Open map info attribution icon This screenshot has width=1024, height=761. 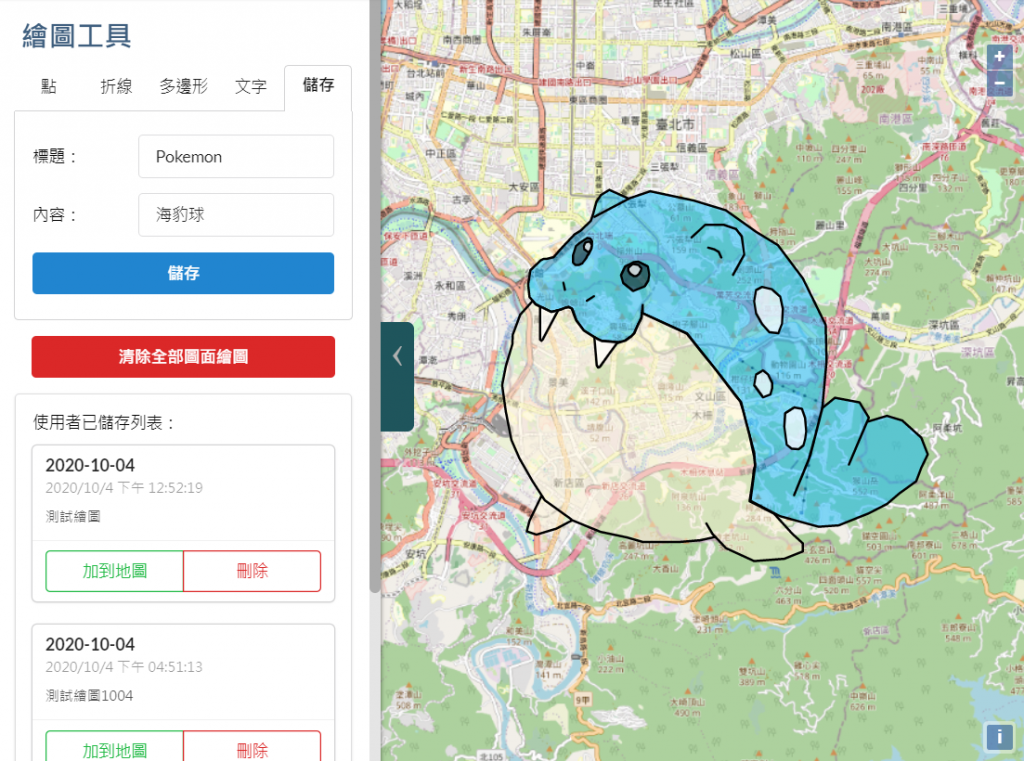[x=999, y=736]
